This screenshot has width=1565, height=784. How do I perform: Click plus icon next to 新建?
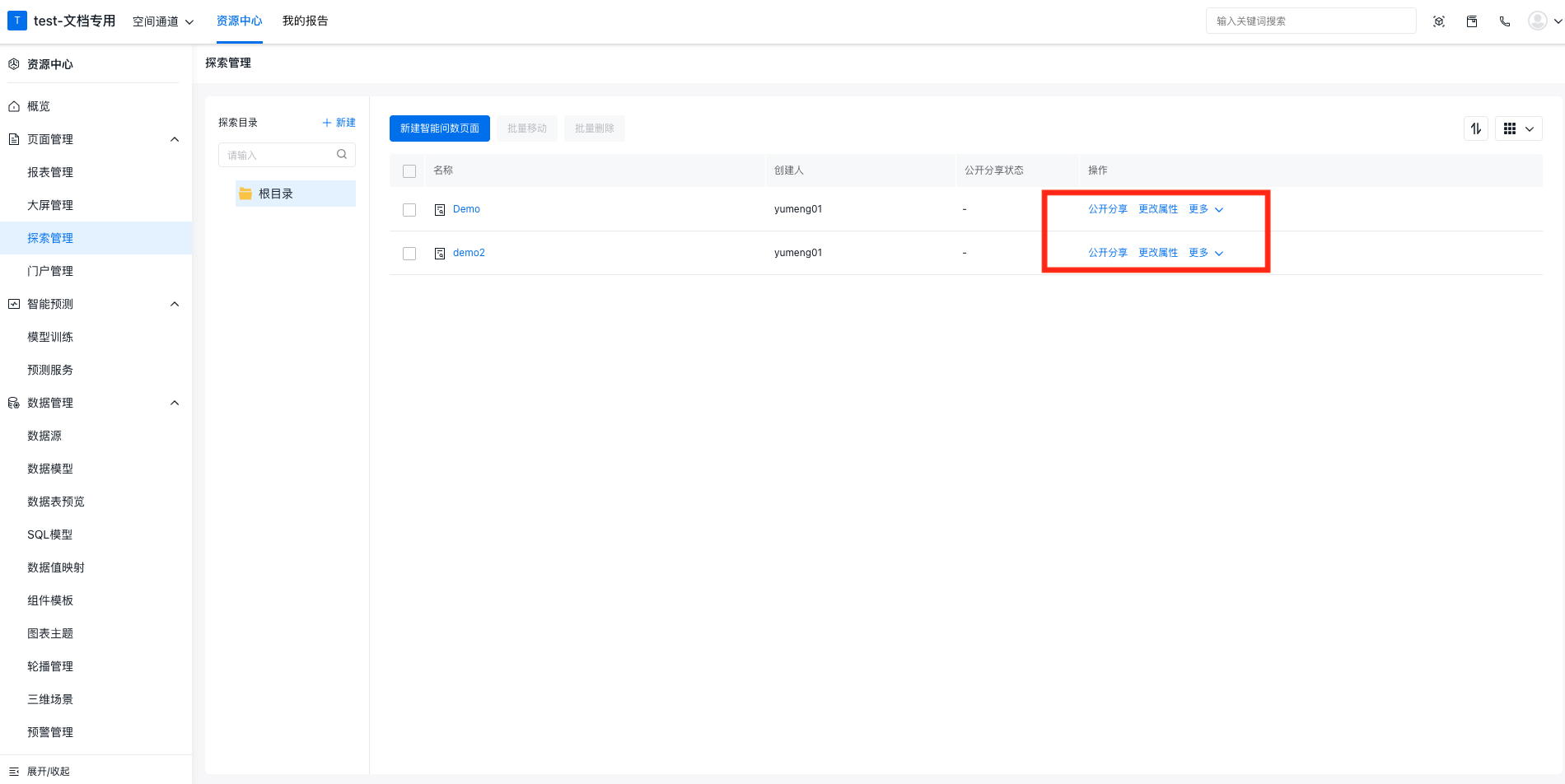[x=327, y=123]
